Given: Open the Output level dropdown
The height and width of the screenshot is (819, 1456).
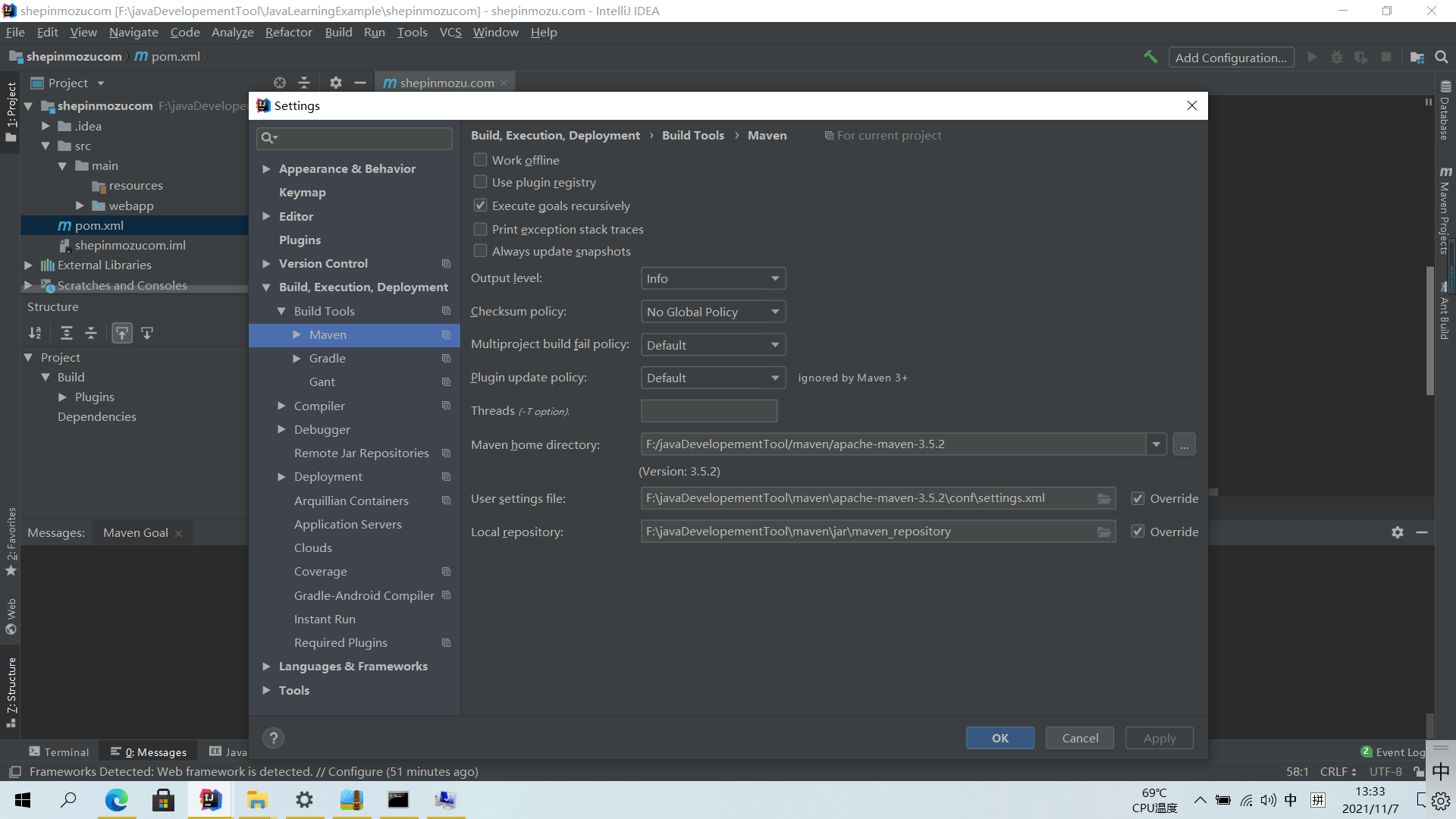Looking at the screenshot, I should (x=712, y=278).
